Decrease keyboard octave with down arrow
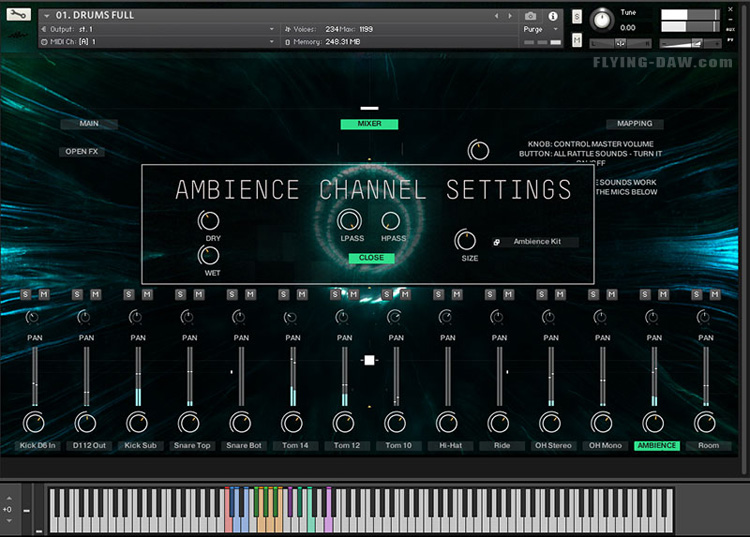 tap(9, 521)
